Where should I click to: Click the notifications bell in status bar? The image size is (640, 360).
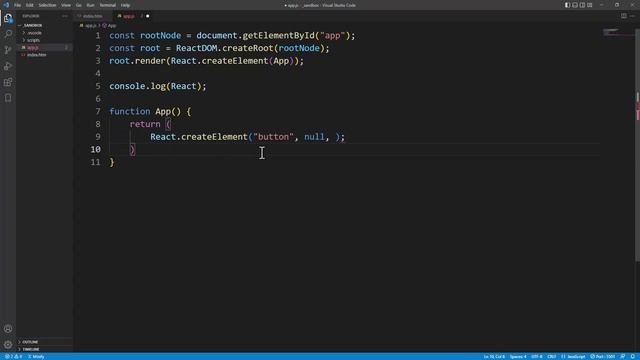point(633,357)
